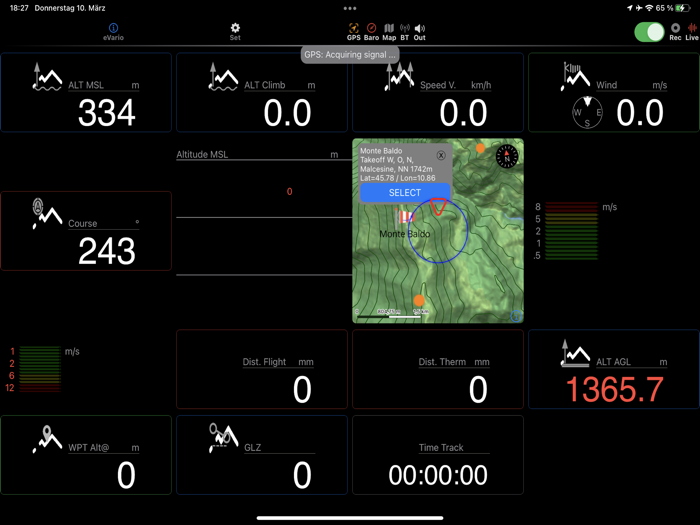Tap the ALT Climb value 0.0
The width and height of the screenshot is (700, 525).
pos(287,112)
